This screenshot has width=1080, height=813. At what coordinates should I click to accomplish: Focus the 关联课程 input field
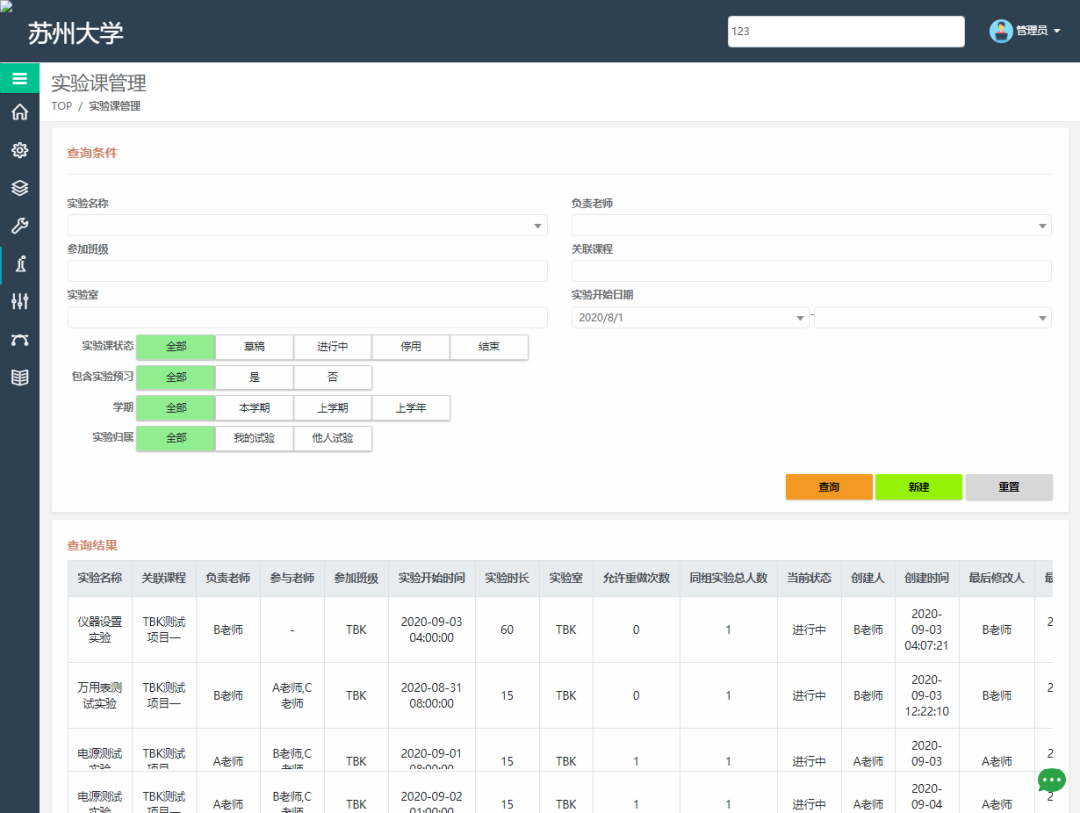click(x=811, y=271)
